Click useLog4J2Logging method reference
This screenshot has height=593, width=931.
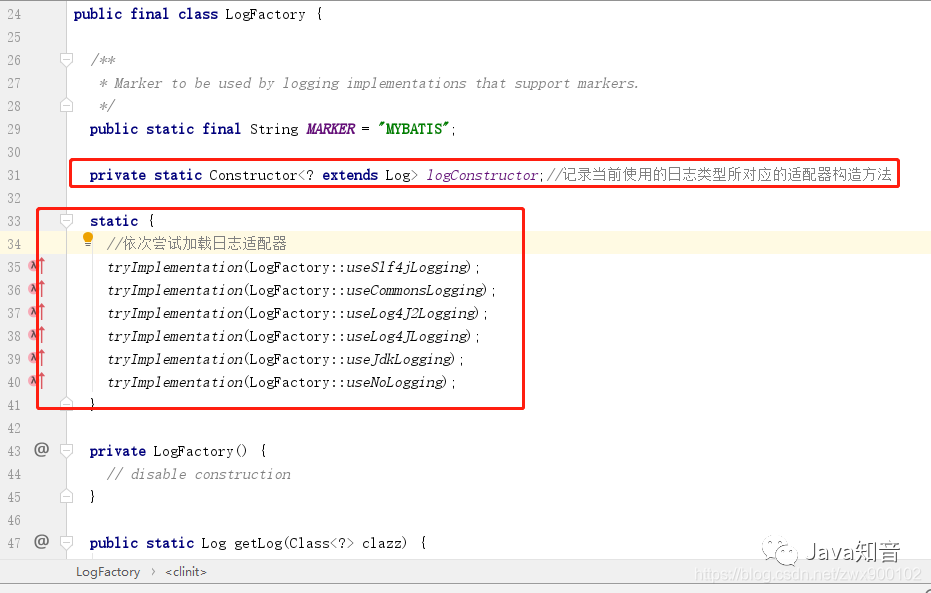pos(412,313)
